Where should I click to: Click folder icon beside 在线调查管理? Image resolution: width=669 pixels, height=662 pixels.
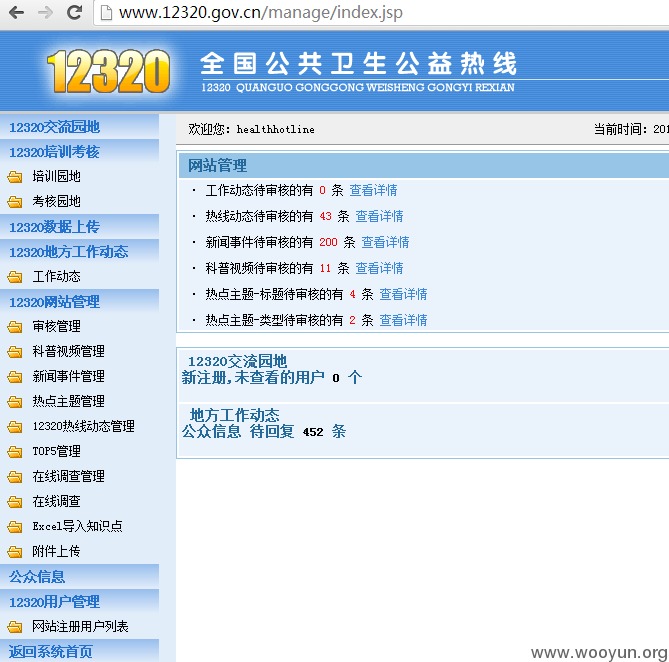click(15, 476)
